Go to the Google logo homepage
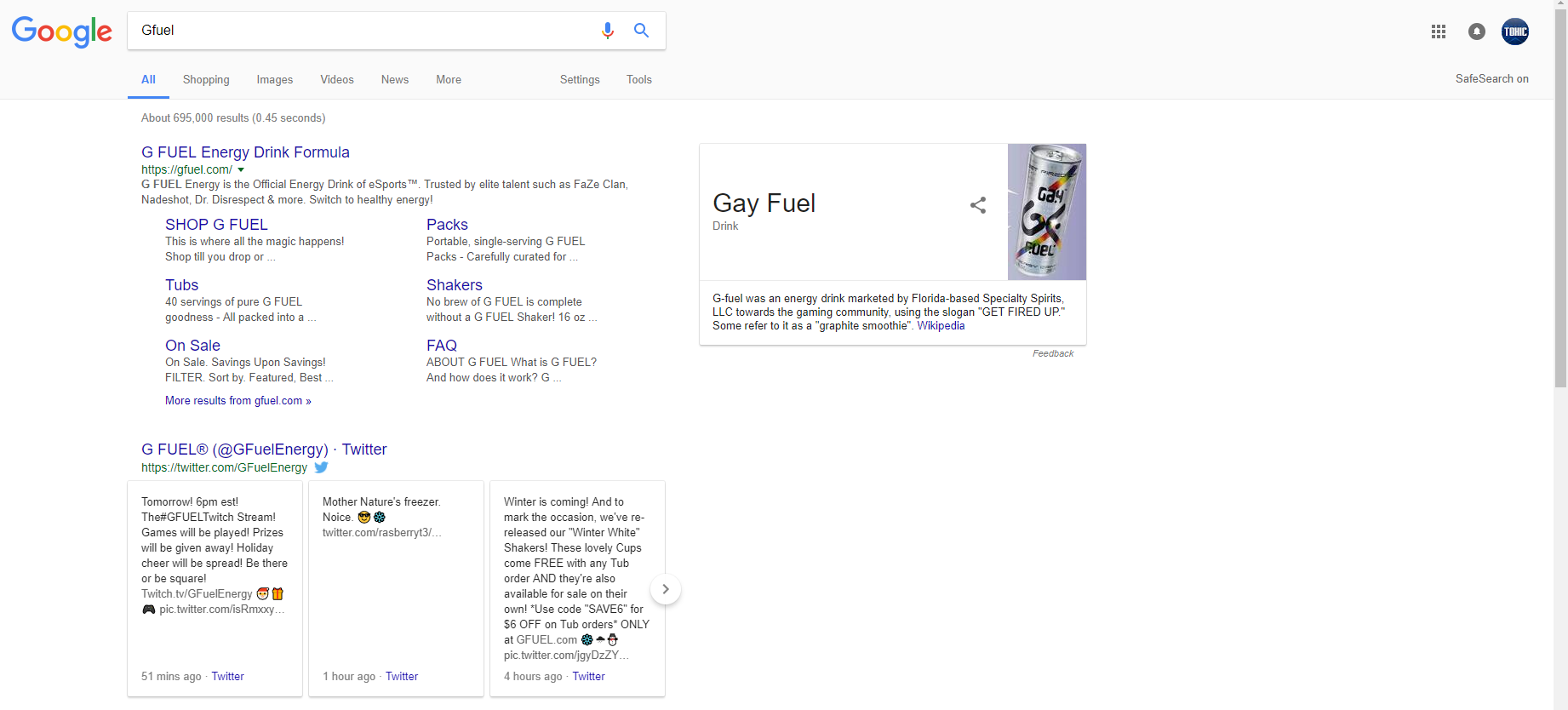Screen dimensions: 1568x710 (x=61, y=31)
